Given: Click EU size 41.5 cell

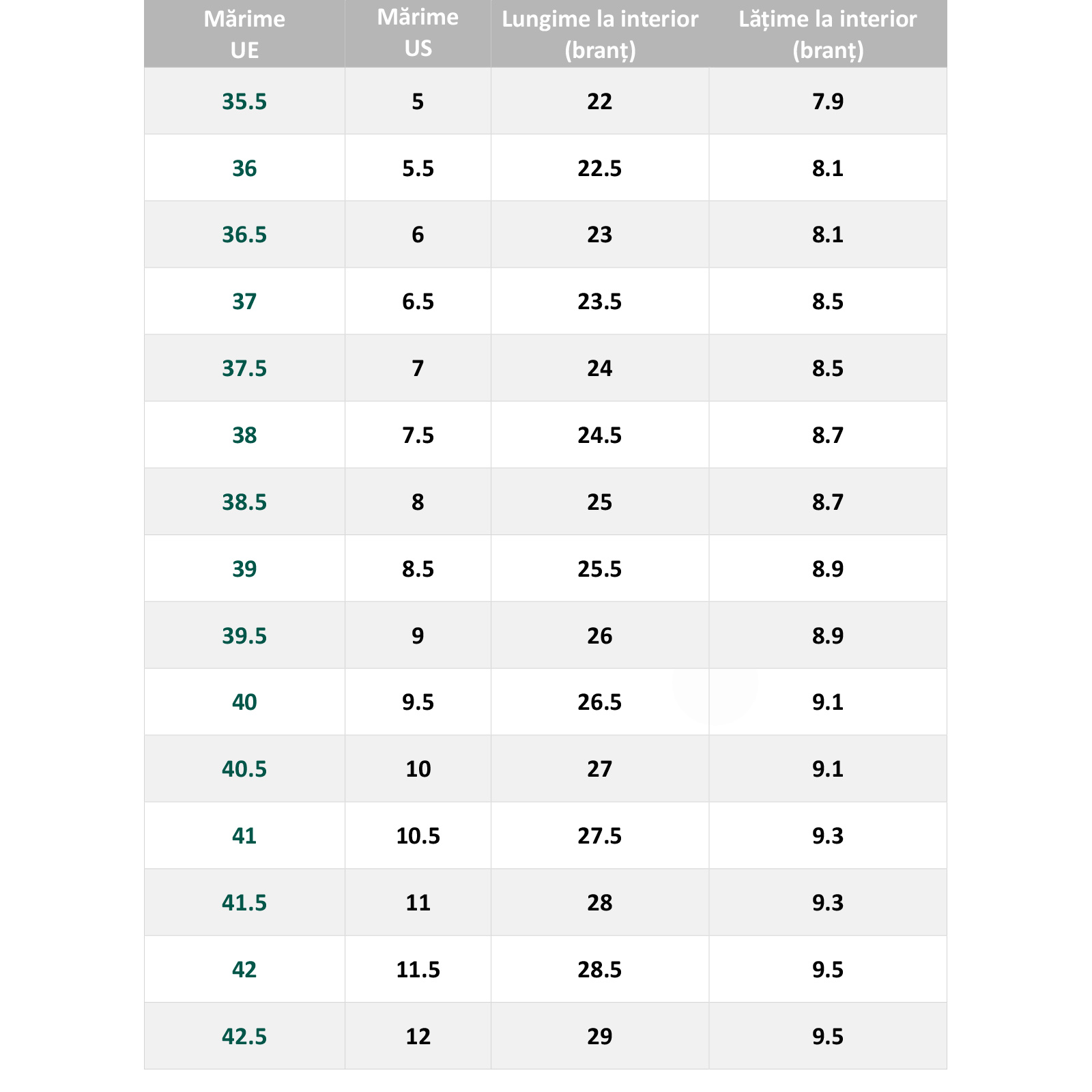Looking at the screenshot, I should tap(244, 902).
